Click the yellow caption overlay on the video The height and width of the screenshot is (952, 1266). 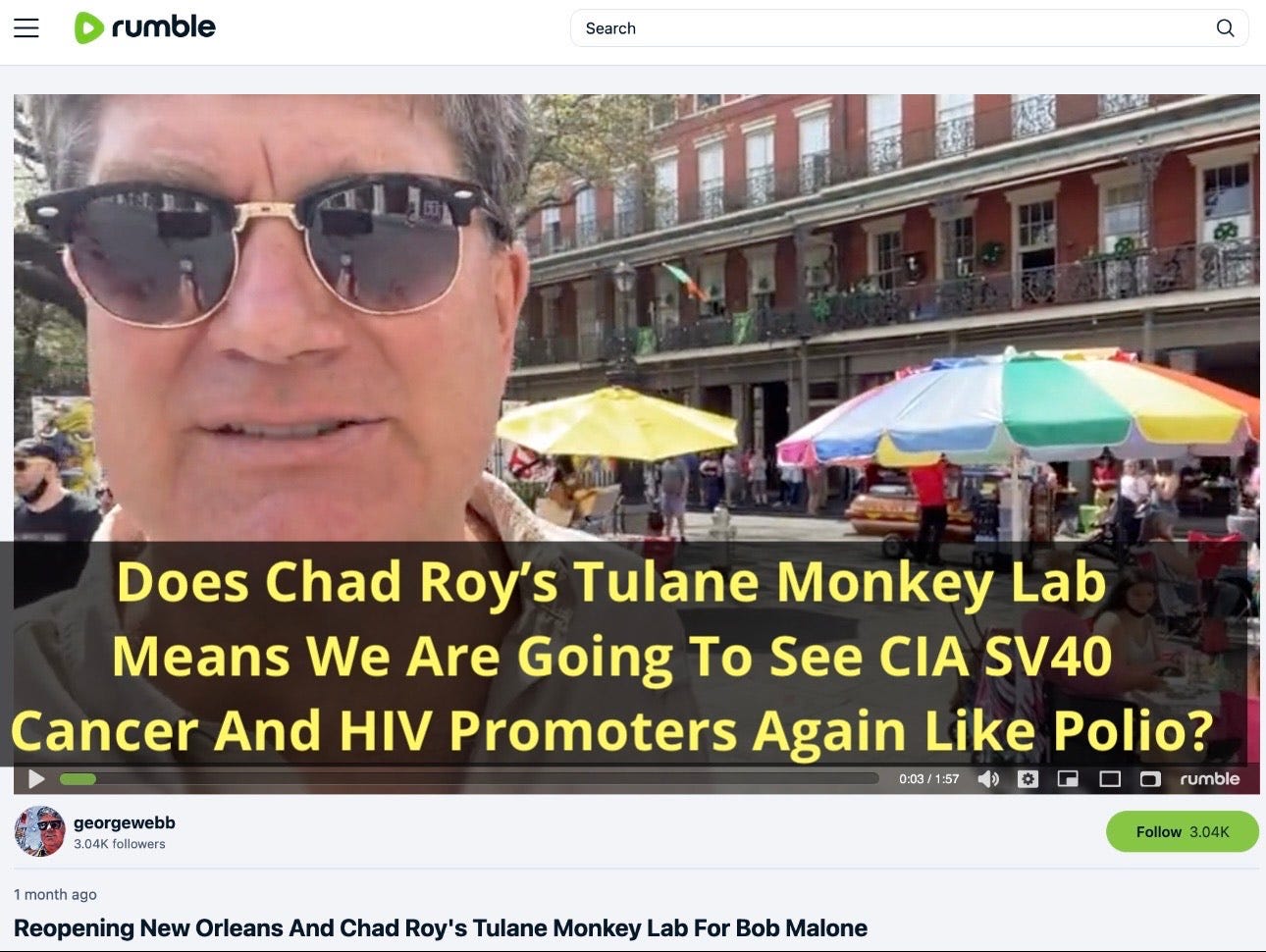613,656
